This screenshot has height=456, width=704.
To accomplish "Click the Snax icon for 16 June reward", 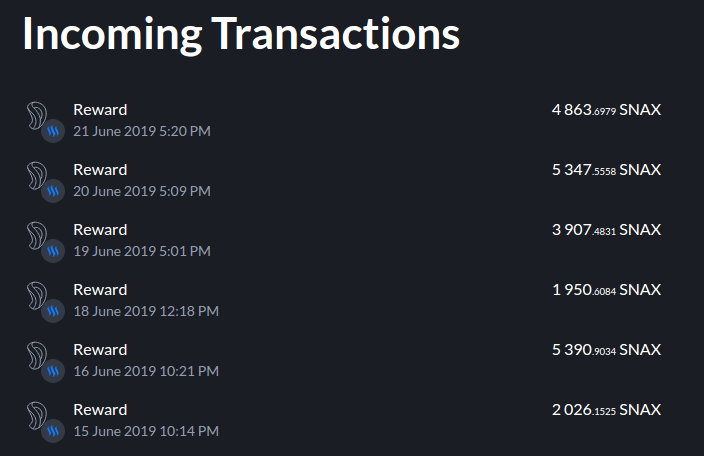I will pyautogui.click(x=37, y=355).
